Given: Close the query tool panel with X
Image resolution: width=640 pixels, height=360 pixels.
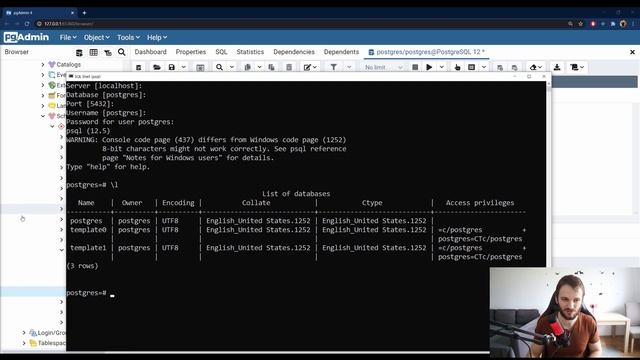Looking at the screenshot, I should (632, 52).
